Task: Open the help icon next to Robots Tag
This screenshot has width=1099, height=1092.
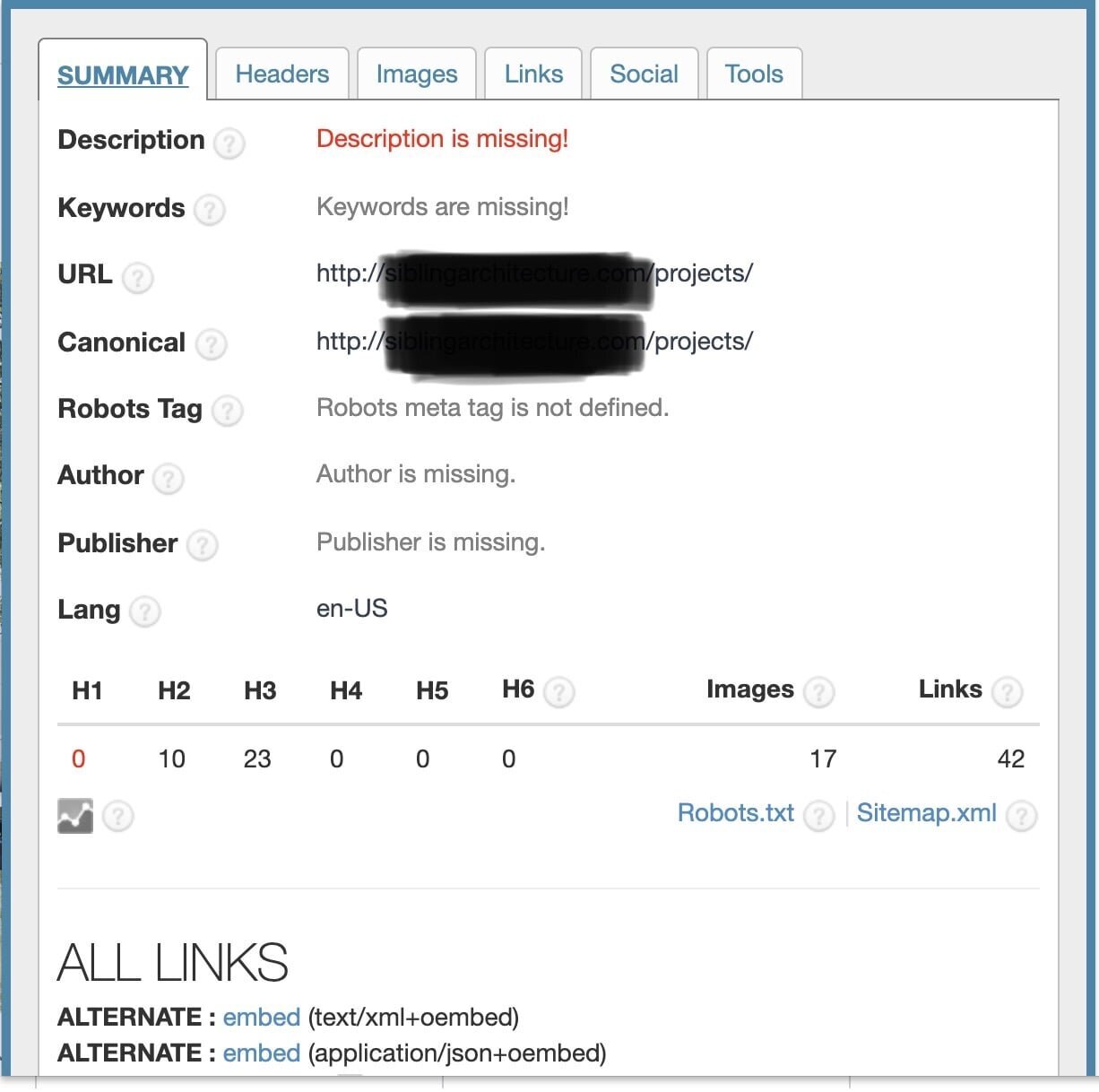Action: [227, 411]
